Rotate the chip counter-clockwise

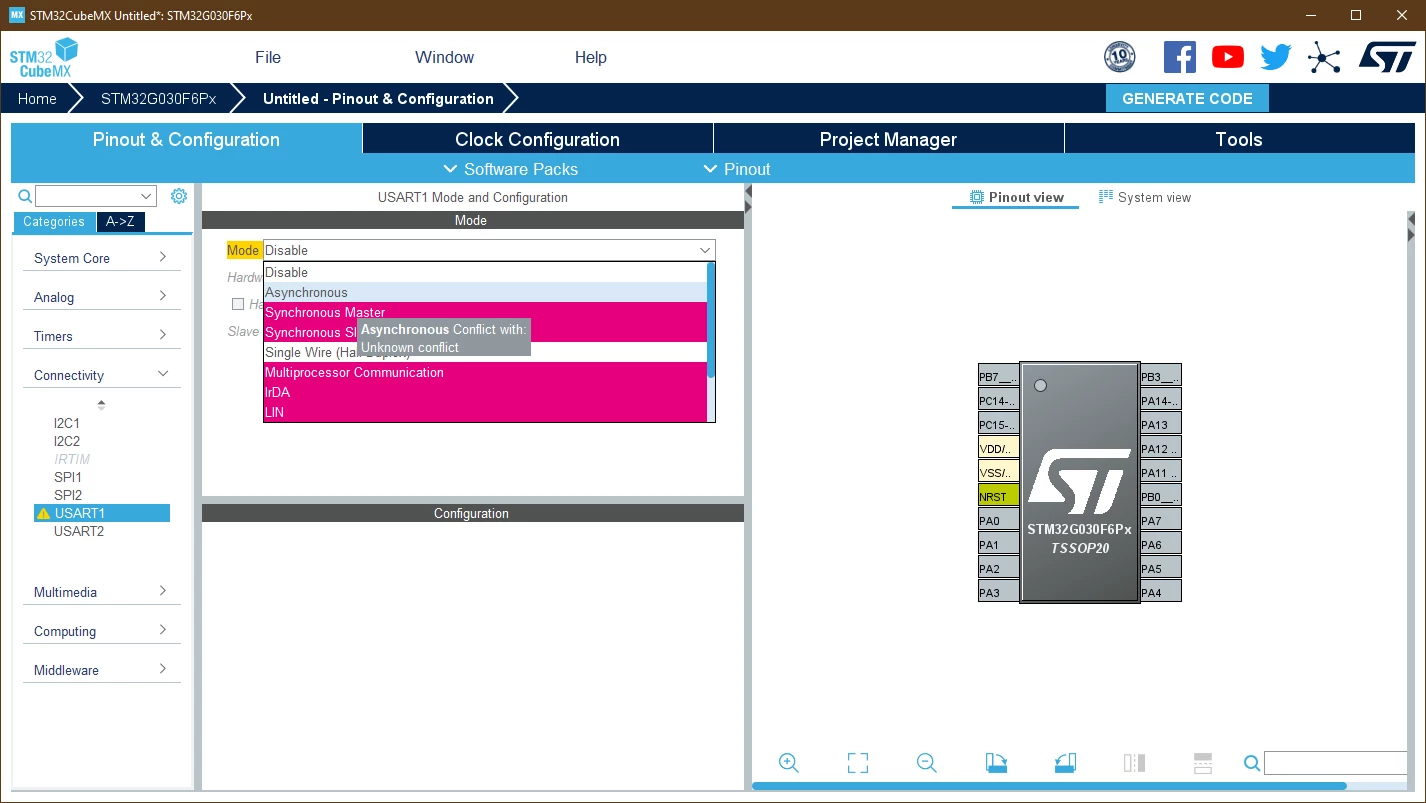pos(1065,763)
